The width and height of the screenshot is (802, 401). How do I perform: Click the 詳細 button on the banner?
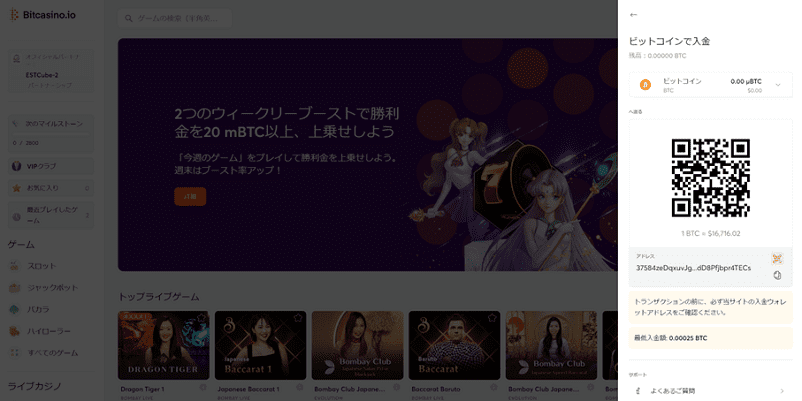point(190,196)
